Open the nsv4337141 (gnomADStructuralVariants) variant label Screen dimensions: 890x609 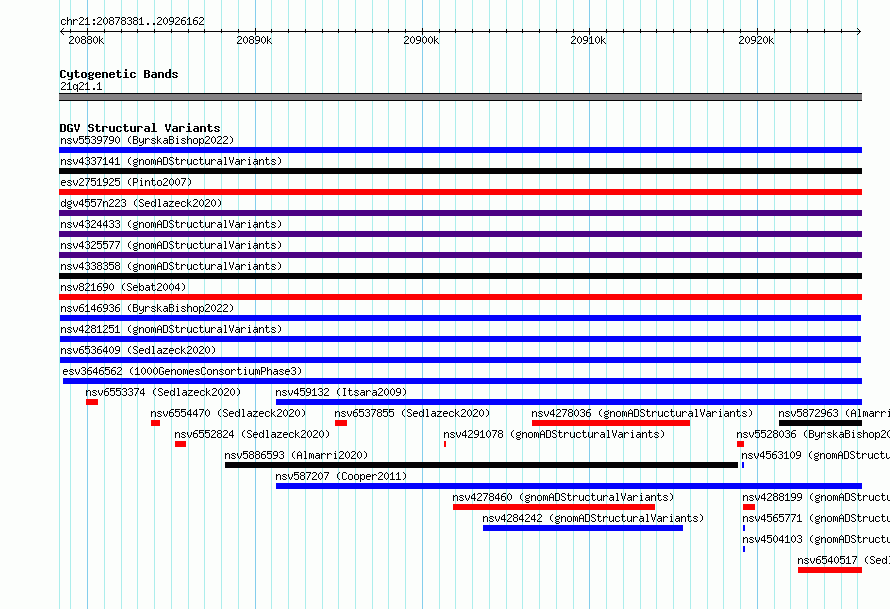(171, 161)
